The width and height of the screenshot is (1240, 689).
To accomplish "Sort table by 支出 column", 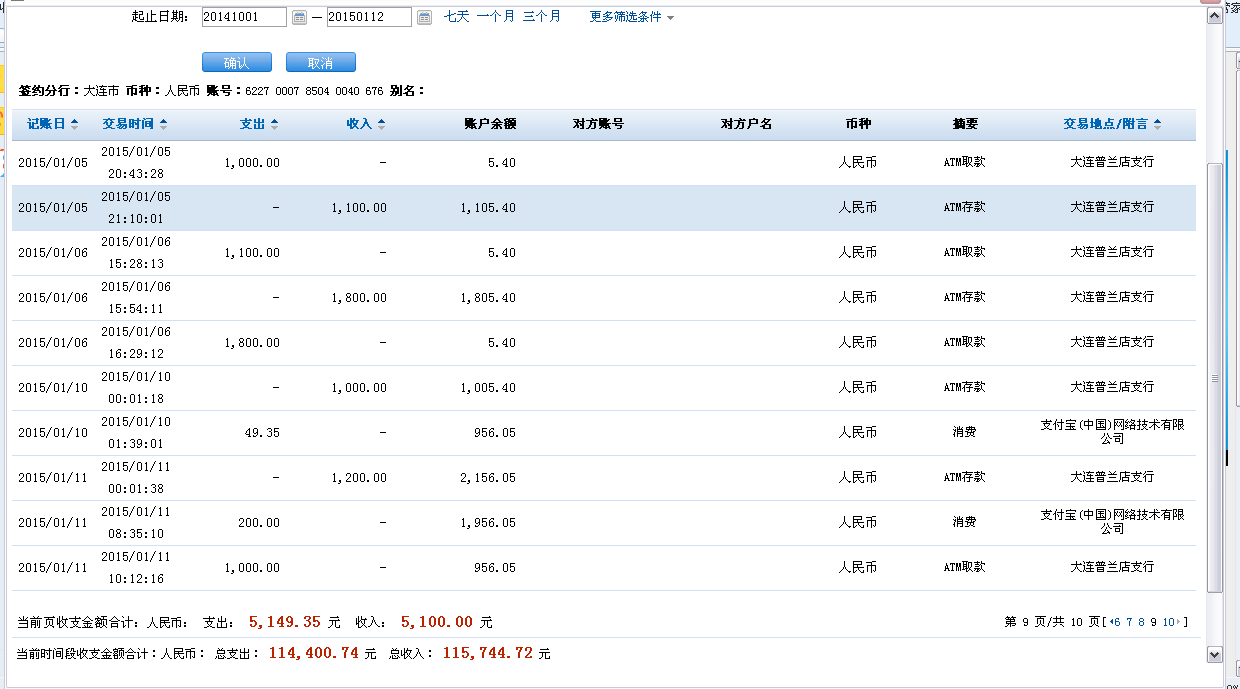I will 259,124.
